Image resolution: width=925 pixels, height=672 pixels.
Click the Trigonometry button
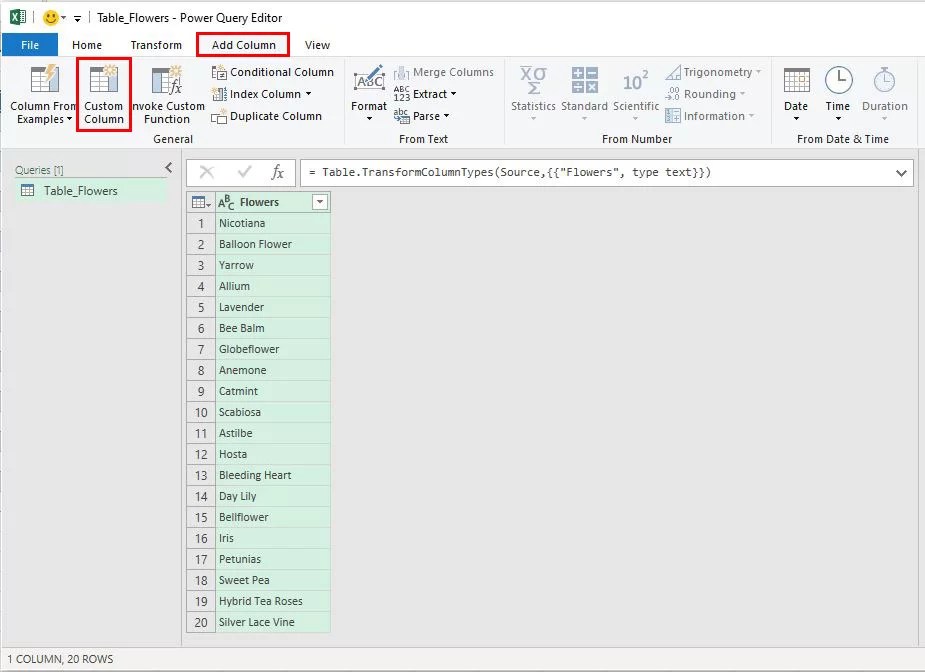(714, 72)
